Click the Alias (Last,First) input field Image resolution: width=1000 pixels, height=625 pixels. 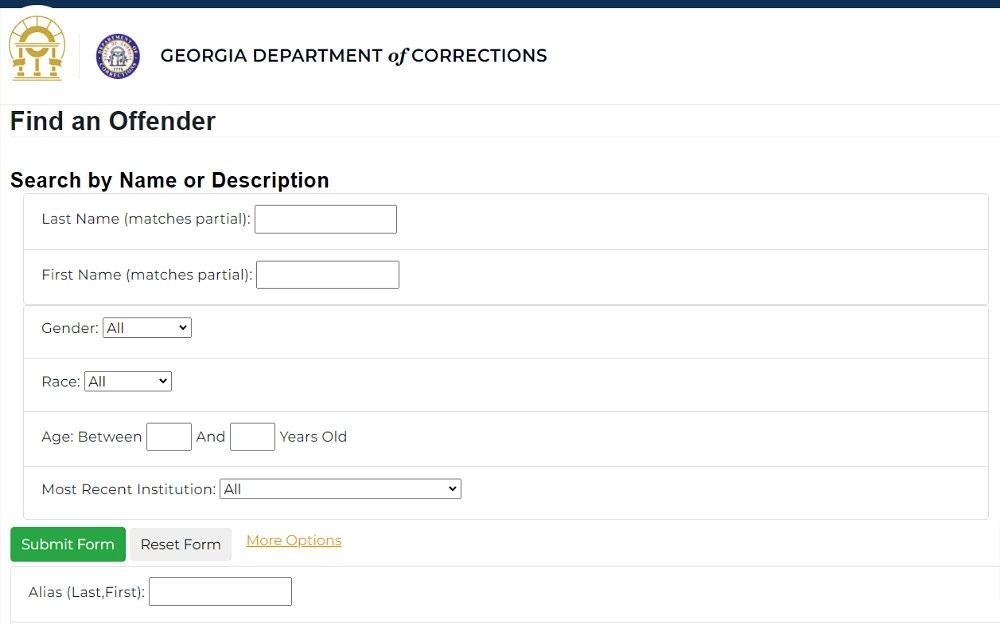click(220, 591)
